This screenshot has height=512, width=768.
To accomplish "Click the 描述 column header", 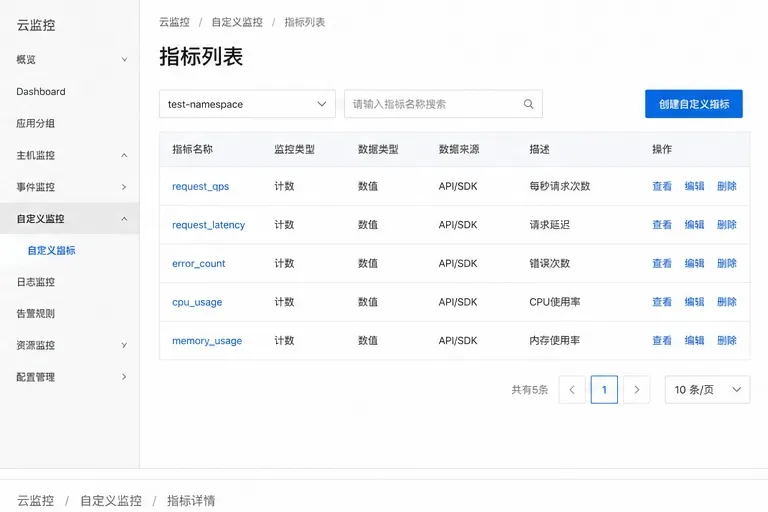I will click(539, 149).
